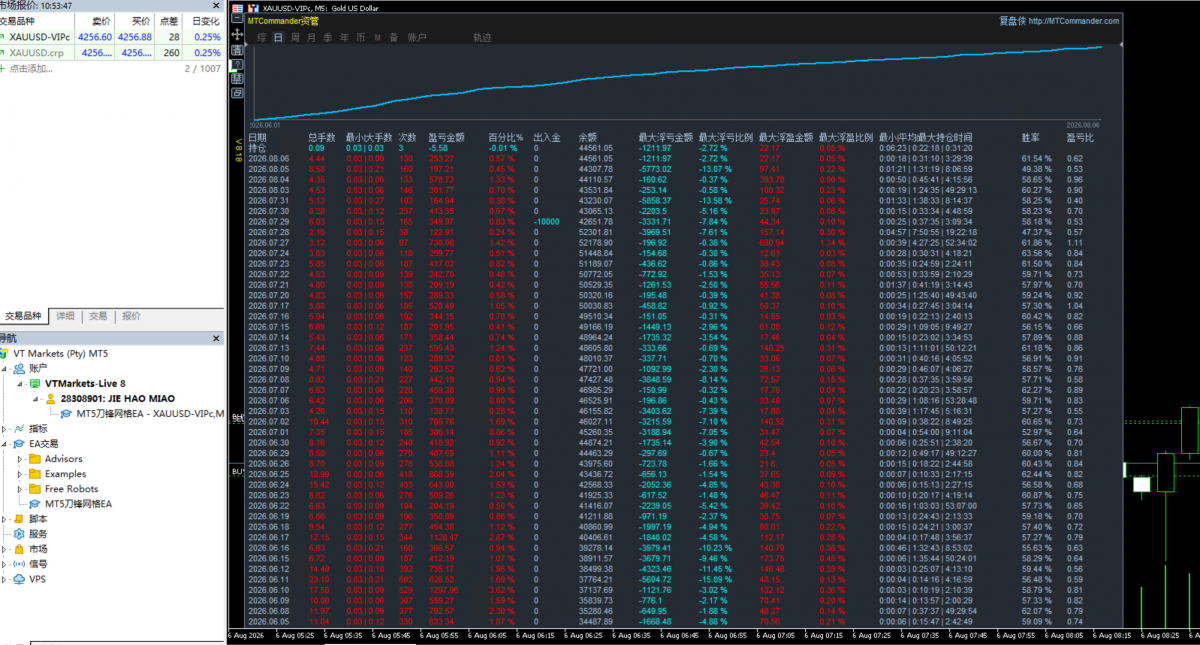The image size is (1200, 645).
Task: Click the chart icon beside XAUUSD-VIPc, M5 title
Action: 253,8
